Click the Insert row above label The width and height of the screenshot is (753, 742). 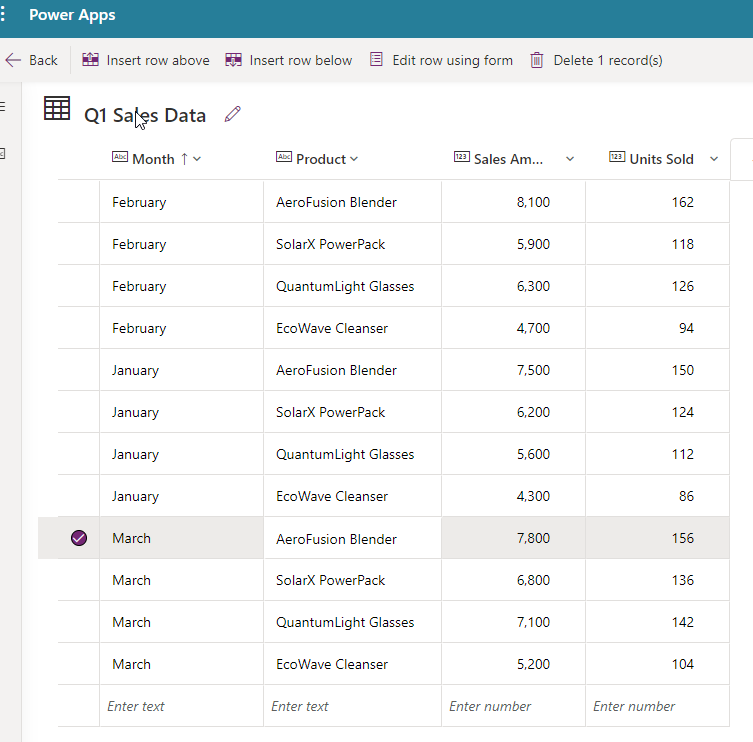click(x=158, y=60)
